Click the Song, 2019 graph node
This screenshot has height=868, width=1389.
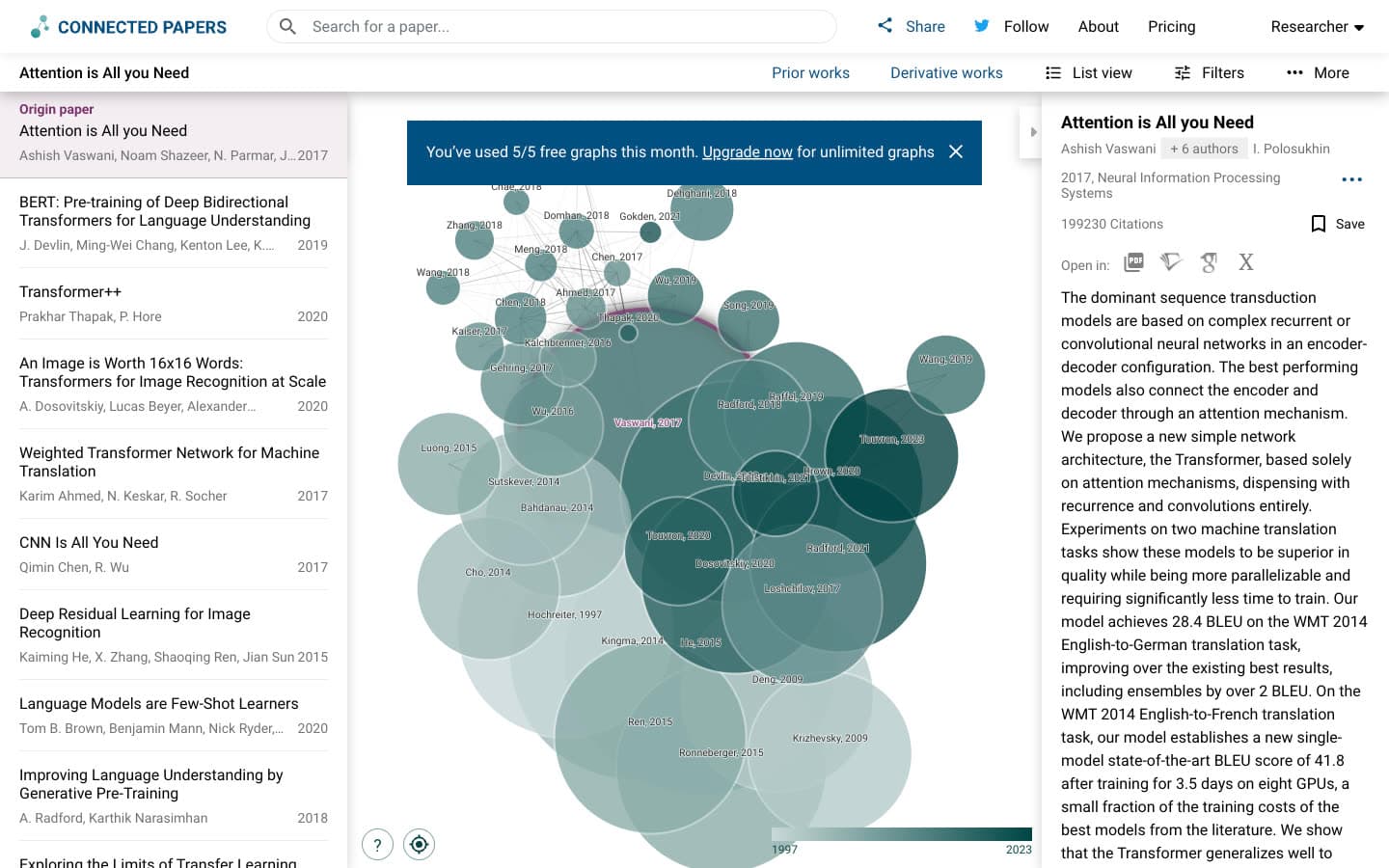point(749,320)
